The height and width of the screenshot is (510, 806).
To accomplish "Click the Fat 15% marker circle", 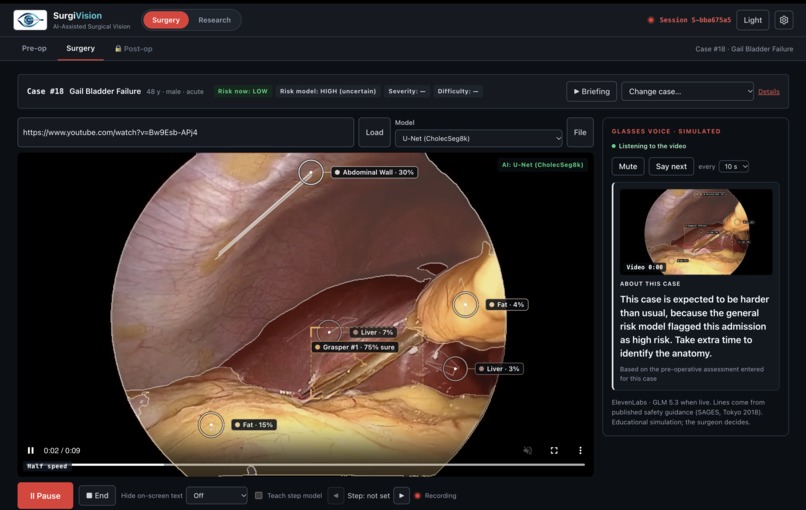I will [211, 425].
